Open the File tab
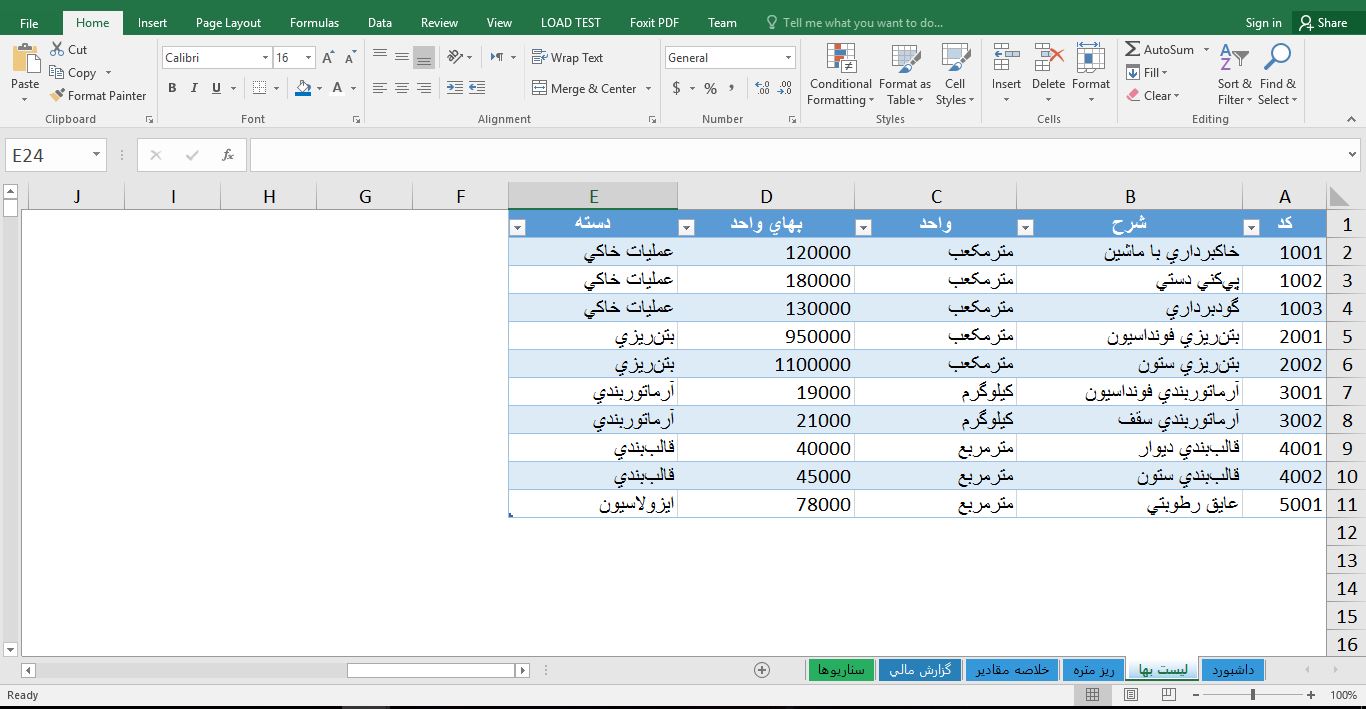 point(29,22)
